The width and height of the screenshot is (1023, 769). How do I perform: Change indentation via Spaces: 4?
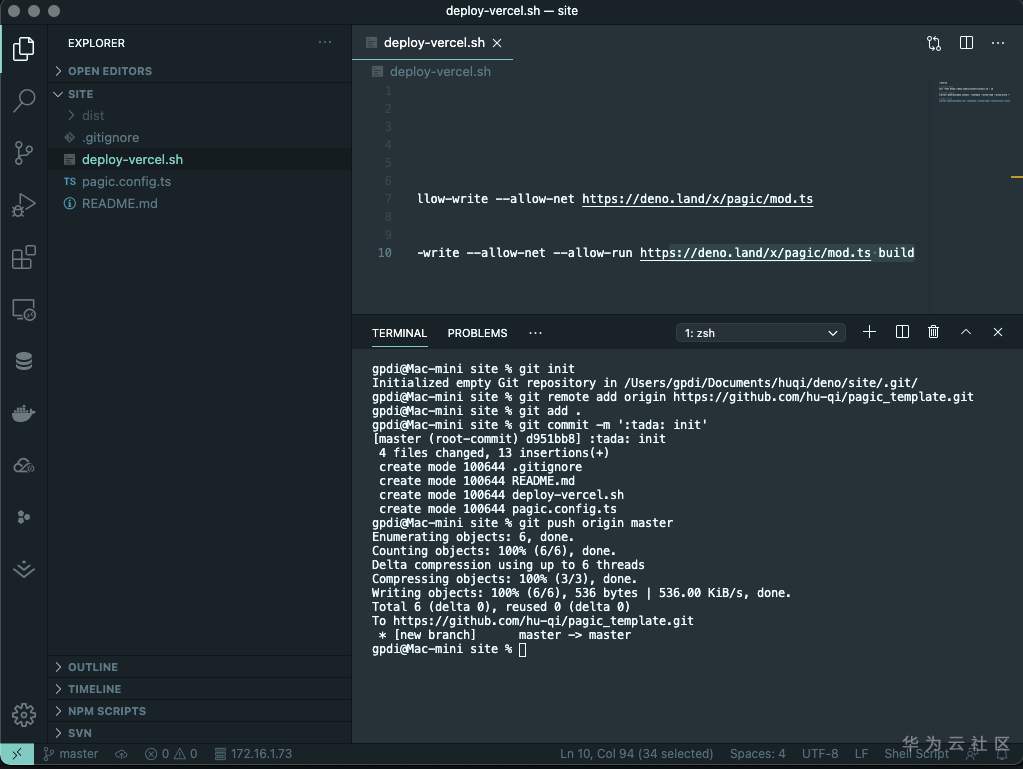[x=757, y=753]
